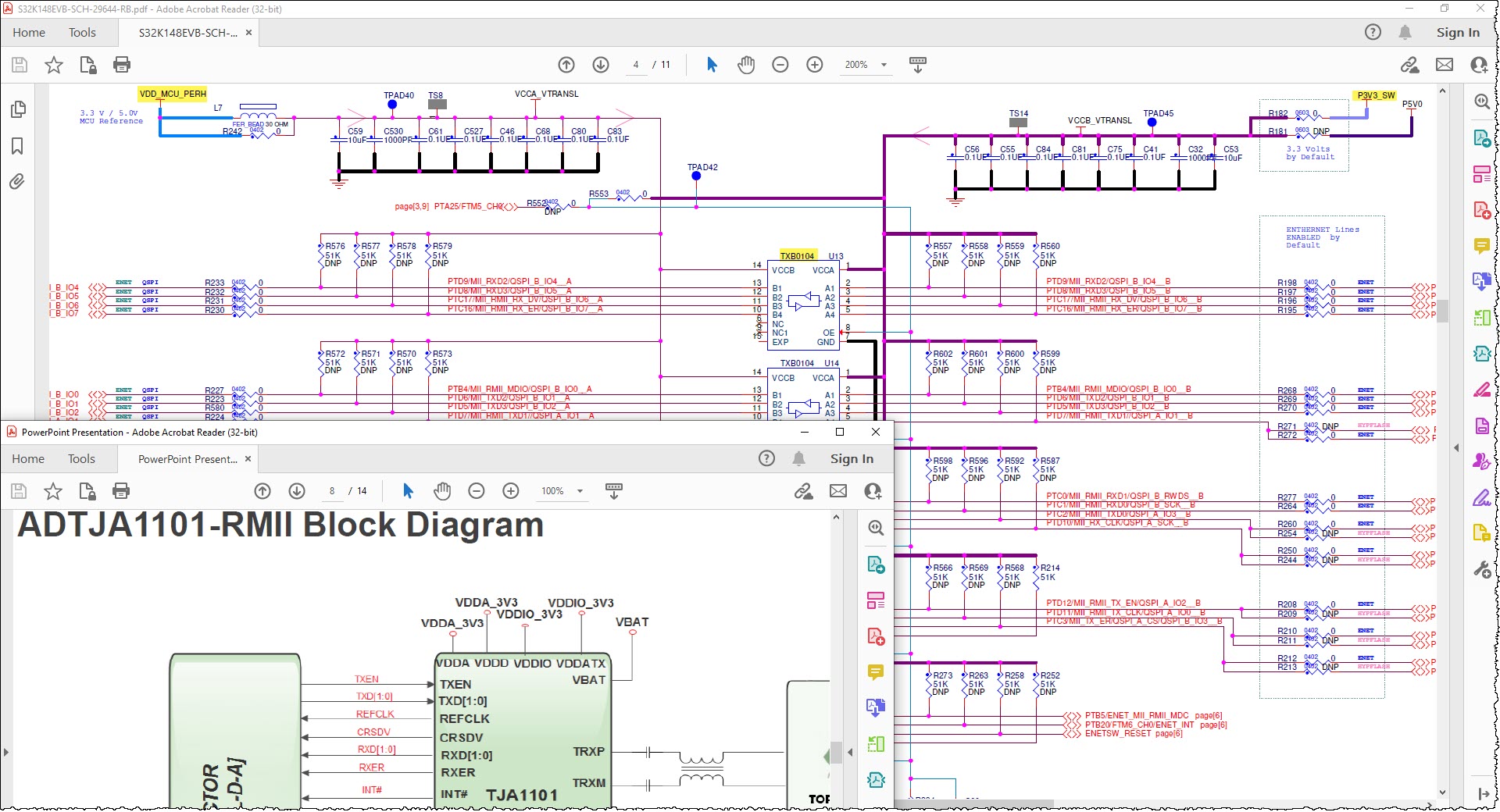Expand left navigation pane in PowerPoint window
The height and width of the screenshot is (812, 1500).
pos(6,753)
